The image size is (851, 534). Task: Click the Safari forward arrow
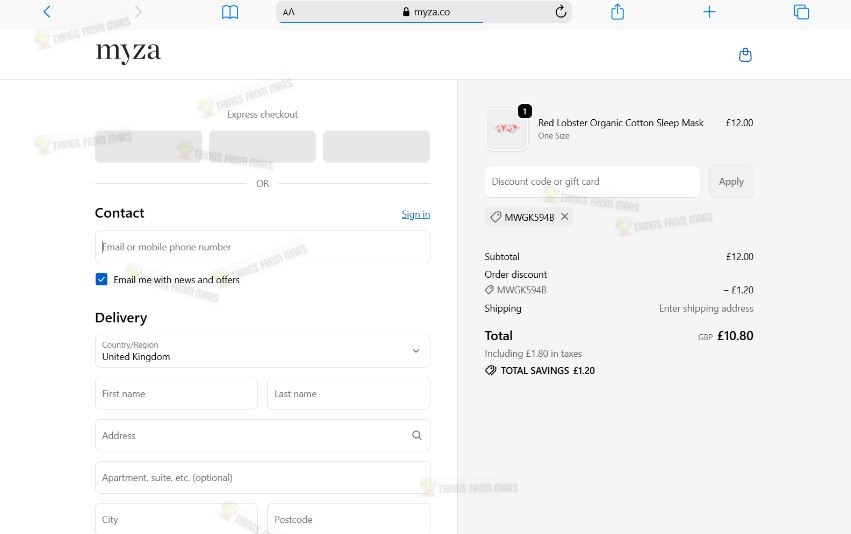click(138, 11)
